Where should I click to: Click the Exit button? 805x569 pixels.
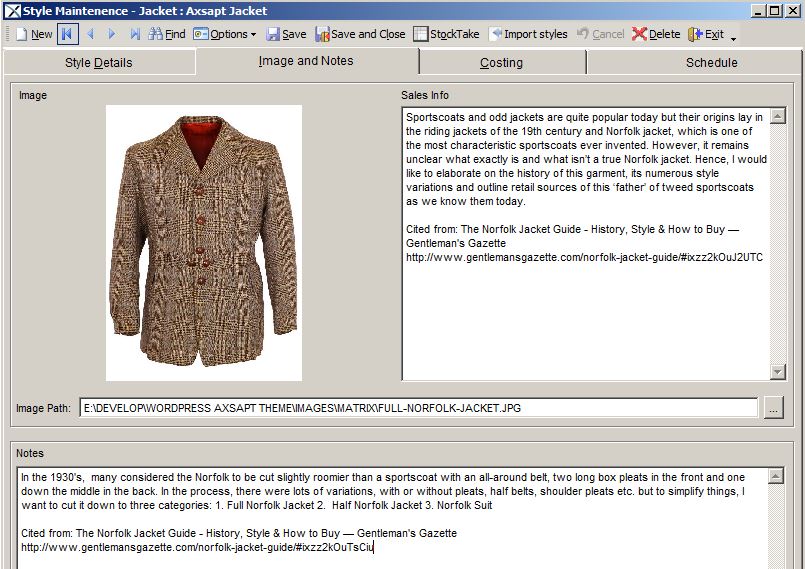click(706, 34)
